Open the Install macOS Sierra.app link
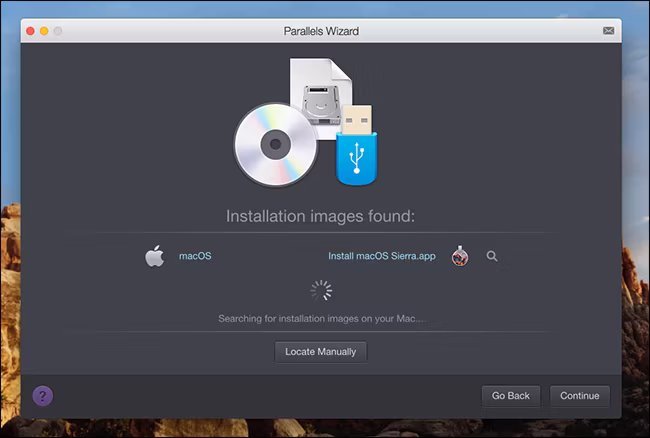Viewport: 650px width, 438px height. [382, 256]
